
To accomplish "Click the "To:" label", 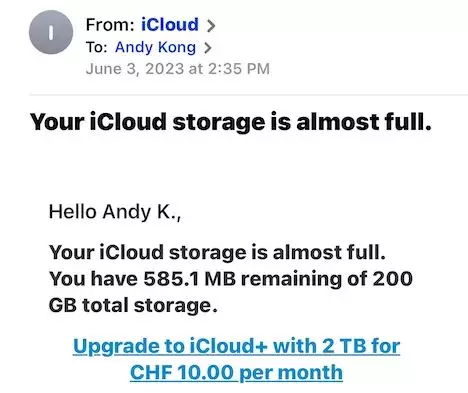I will tap(96, 47).
